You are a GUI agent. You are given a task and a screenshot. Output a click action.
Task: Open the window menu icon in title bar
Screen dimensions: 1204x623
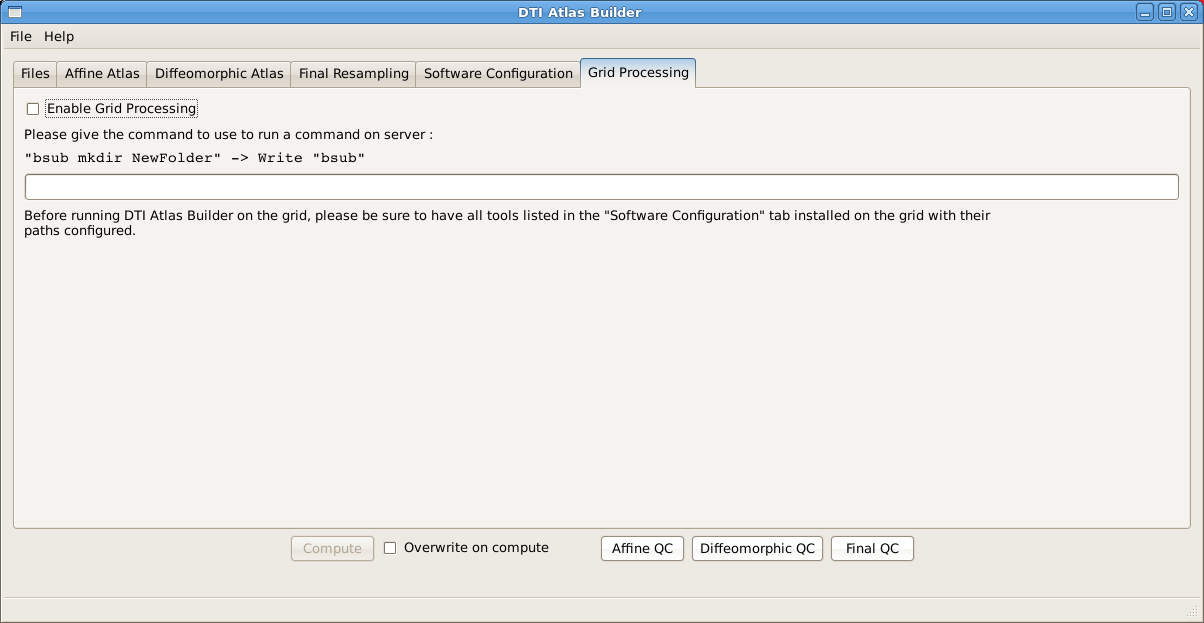tap(15, 12)
